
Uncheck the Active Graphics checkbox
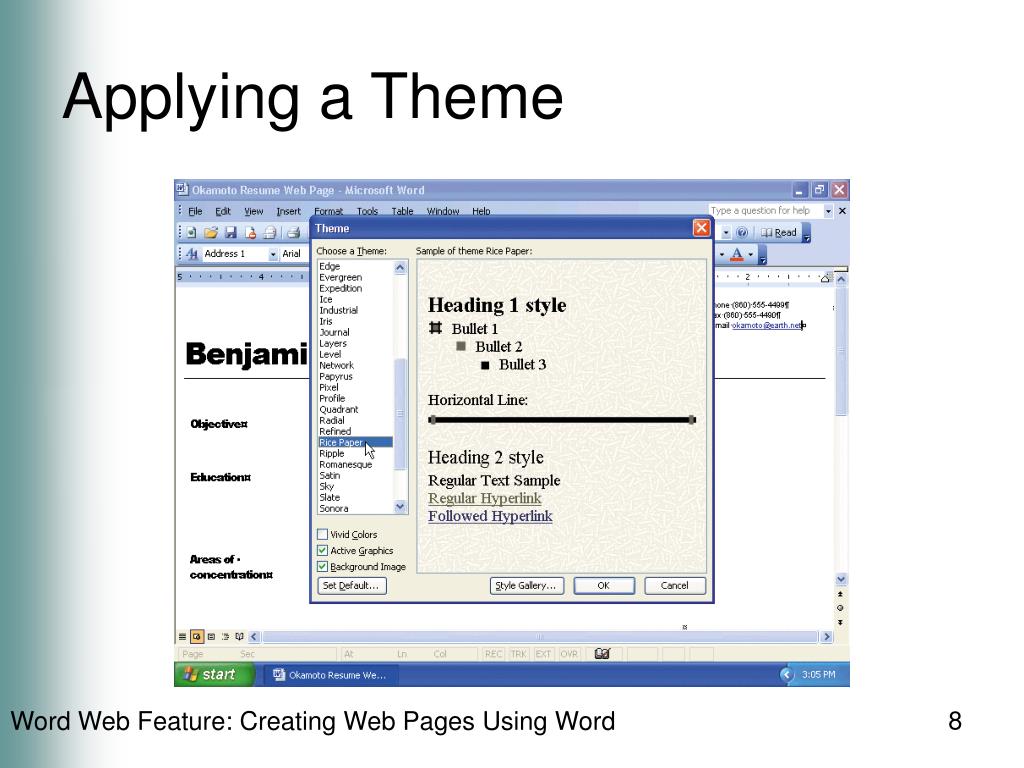coord(323,551)
